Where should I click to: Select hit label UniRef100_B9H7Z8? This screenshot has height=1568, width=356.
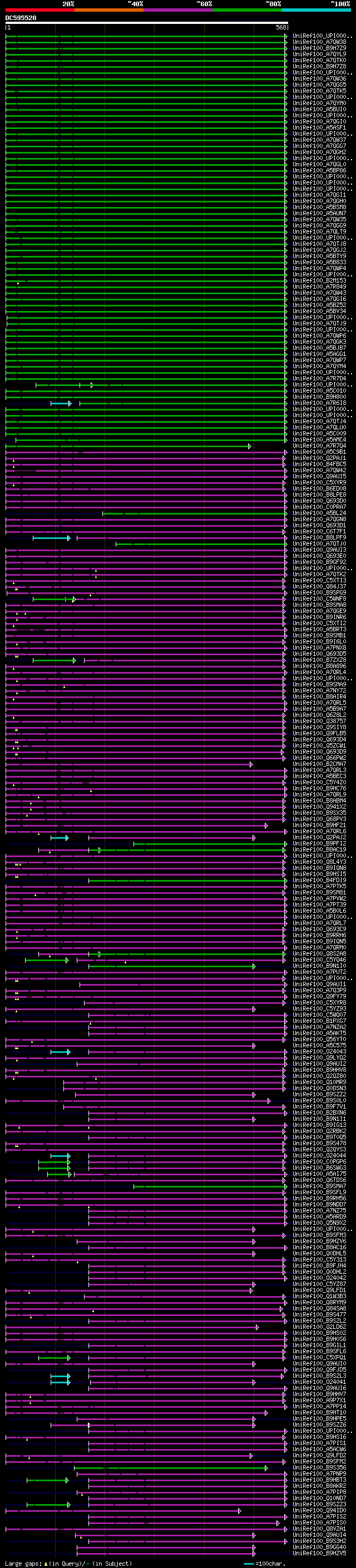(319, 66)
